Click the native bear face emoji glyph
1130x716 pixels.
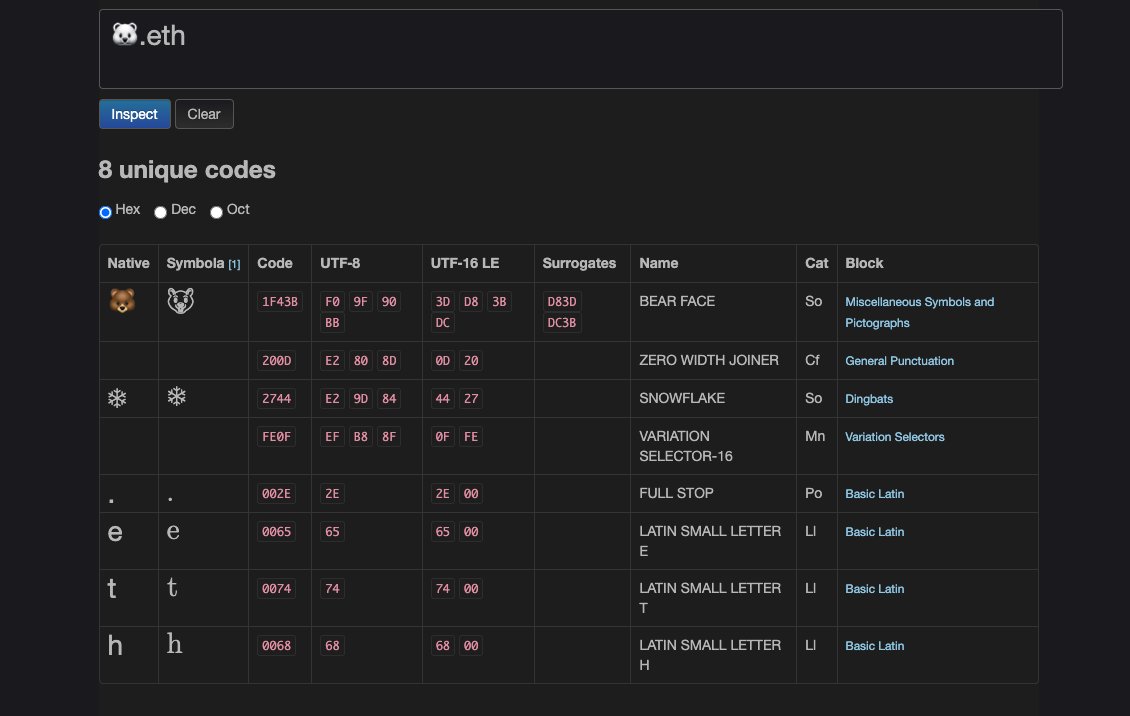tap(121, 301)
